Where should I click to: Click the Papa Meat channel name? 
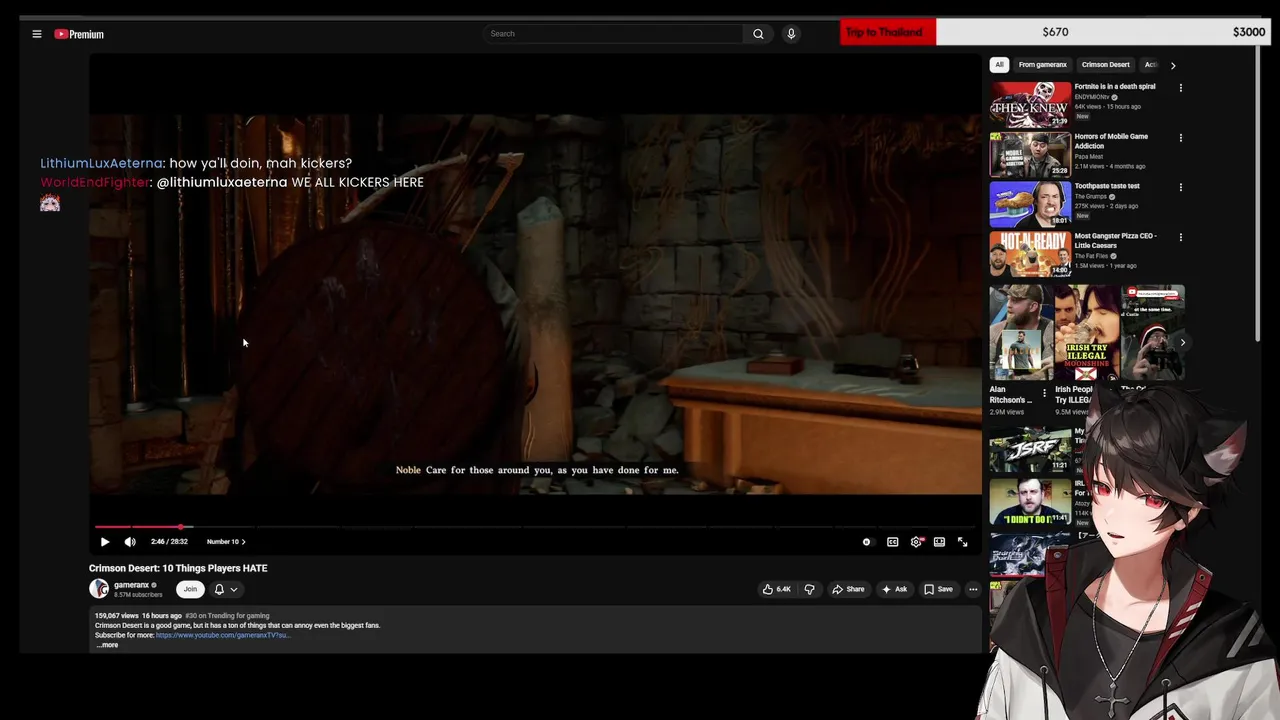tap(1088, 156)
